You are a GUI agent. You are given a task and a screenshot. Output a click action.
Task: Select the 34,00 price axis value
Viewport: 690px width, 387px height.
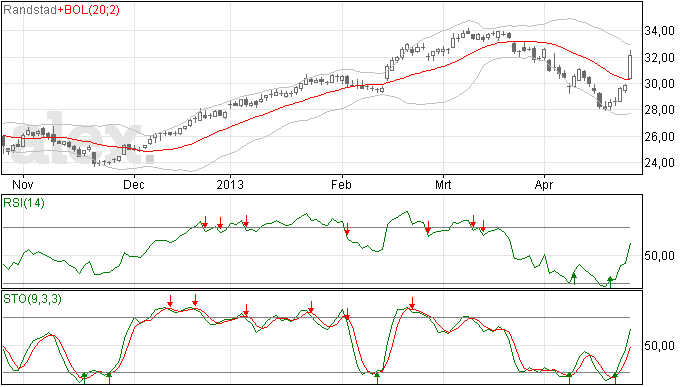click(659, 31)
